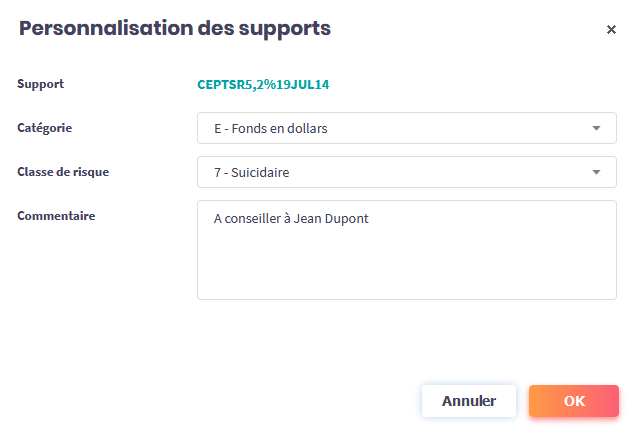Click the CEPTSR5,2%19JUL14 support link
Image resolution: width=634 pixels, height=434 pixels.
pos(263,85)
